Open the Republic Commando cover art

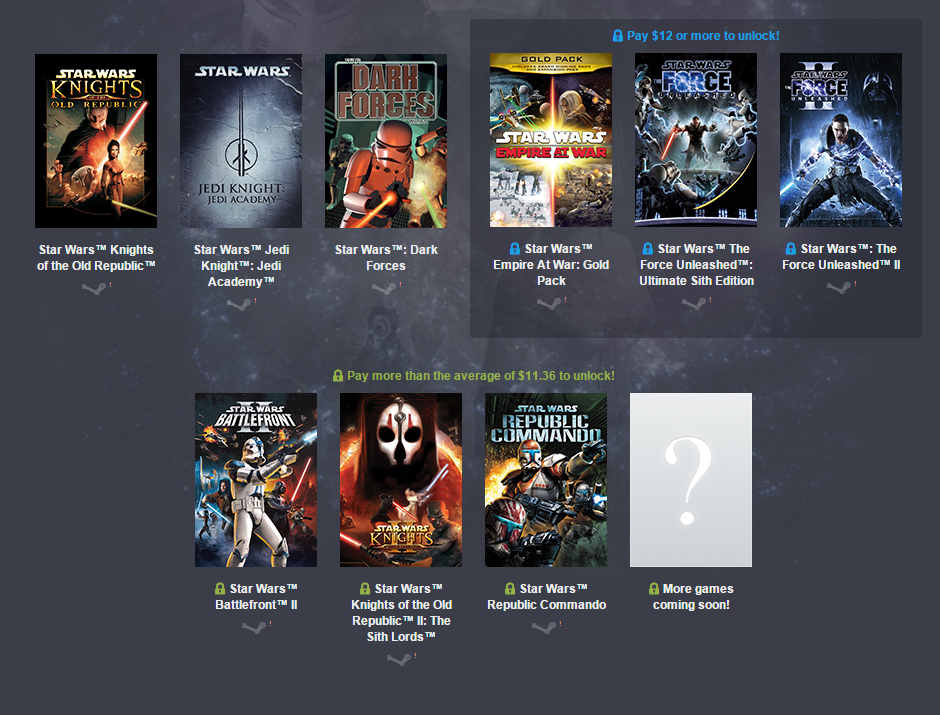click(x=546, y=480)
